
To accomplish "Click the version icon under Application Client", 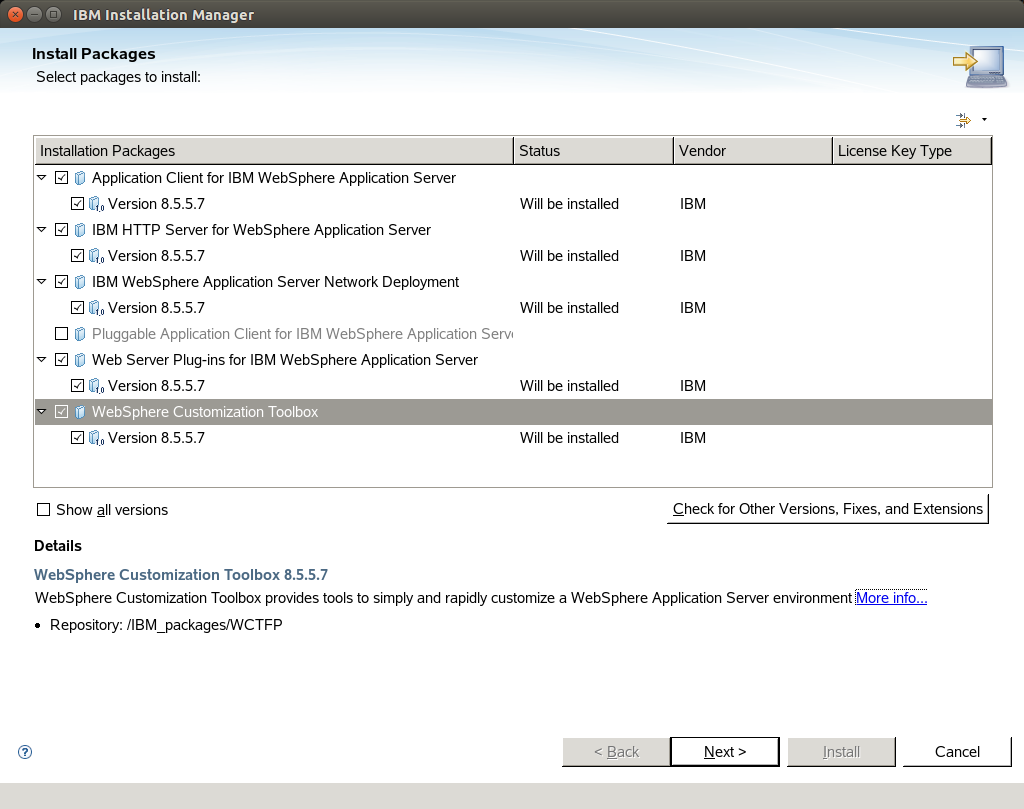I will point(96,204).
